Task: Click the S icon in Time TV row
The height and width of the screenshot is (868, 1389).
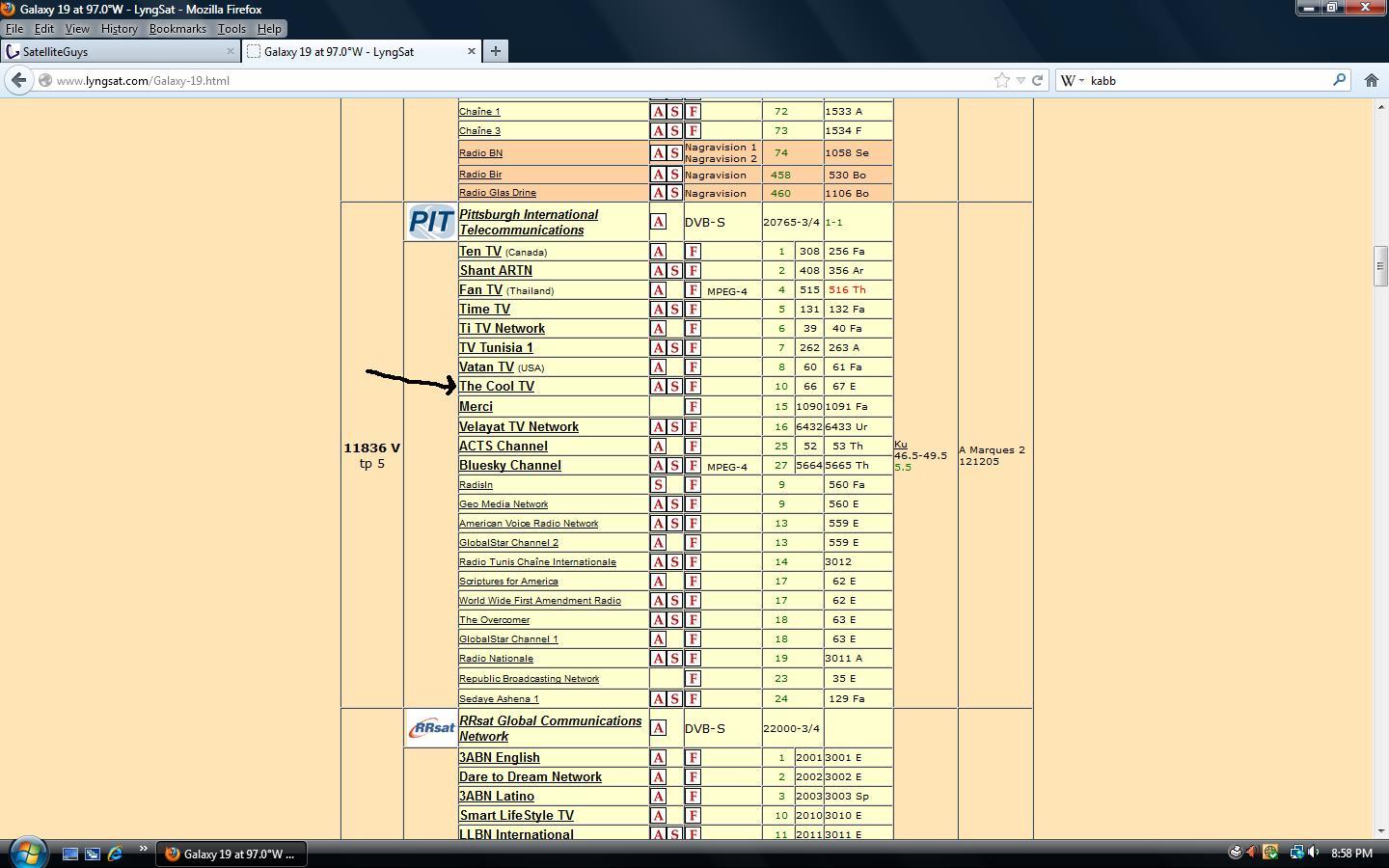Action: click(x=675, y=310)
